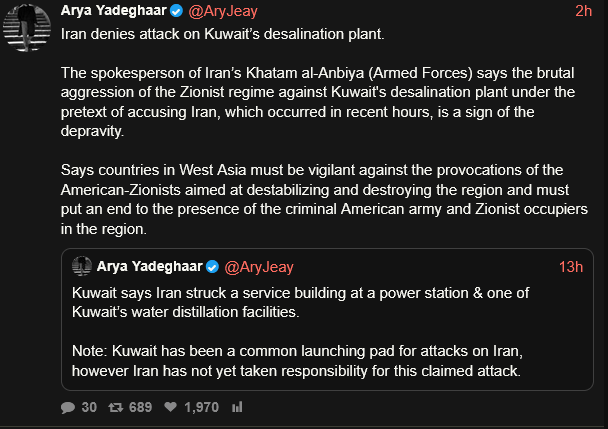Open the 13h timestamp of the quoted tweet
The width and height of the screenshot is (608, 429).
tap(570, 267)
